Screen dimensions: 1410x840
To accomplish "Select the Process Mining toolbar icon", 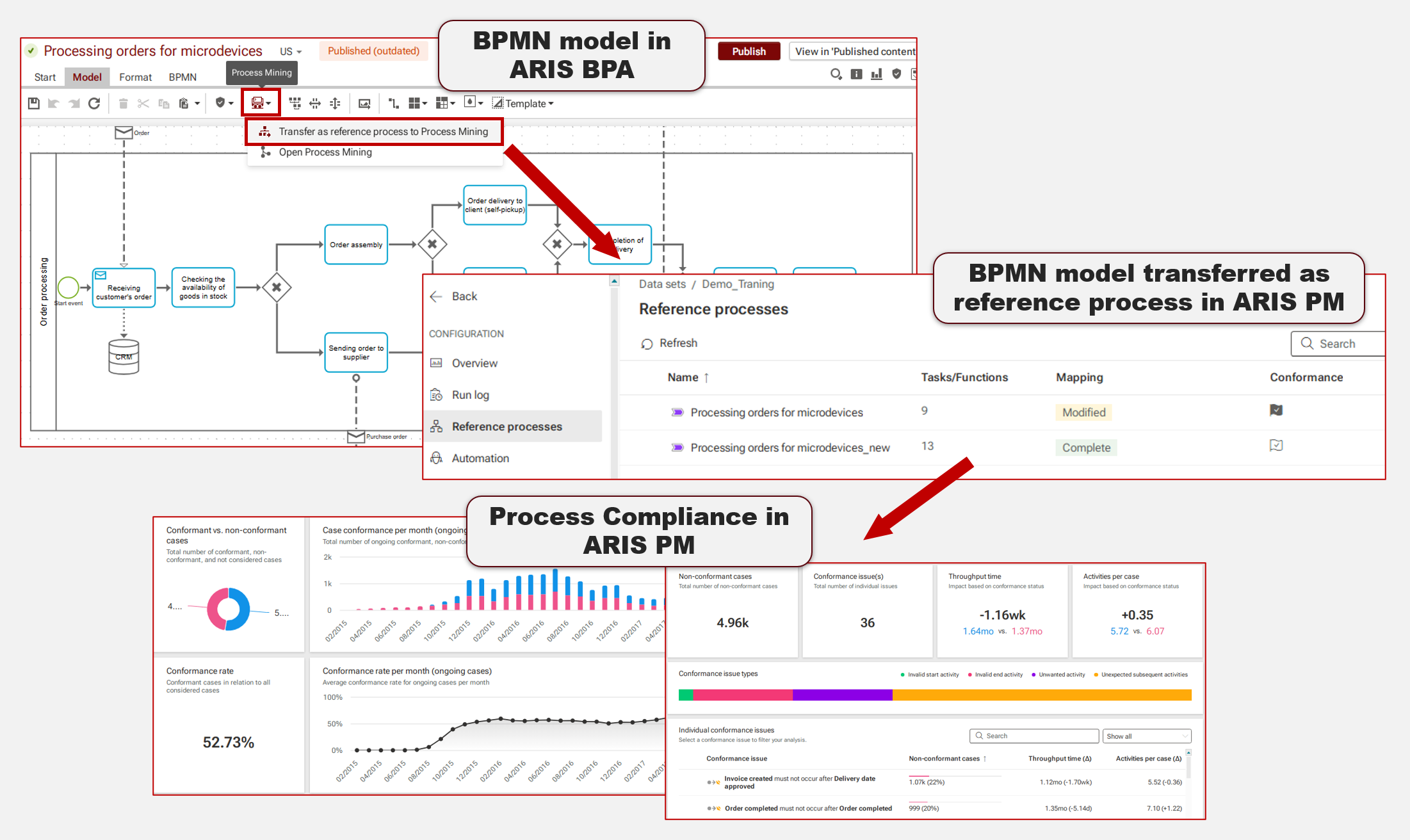I will pyautogui.click(x=258, y=103).
